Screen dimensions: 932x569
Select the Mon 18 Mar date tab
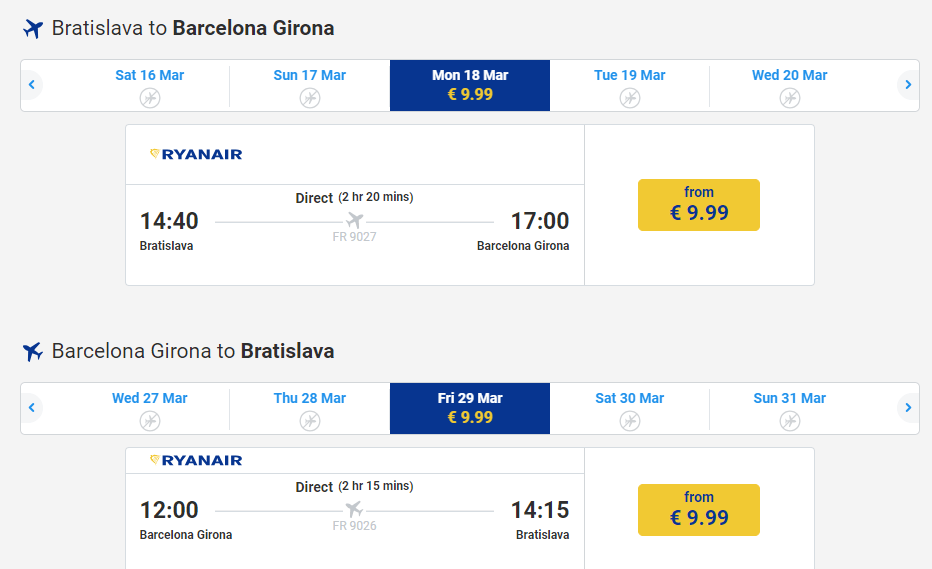point(470,85)
